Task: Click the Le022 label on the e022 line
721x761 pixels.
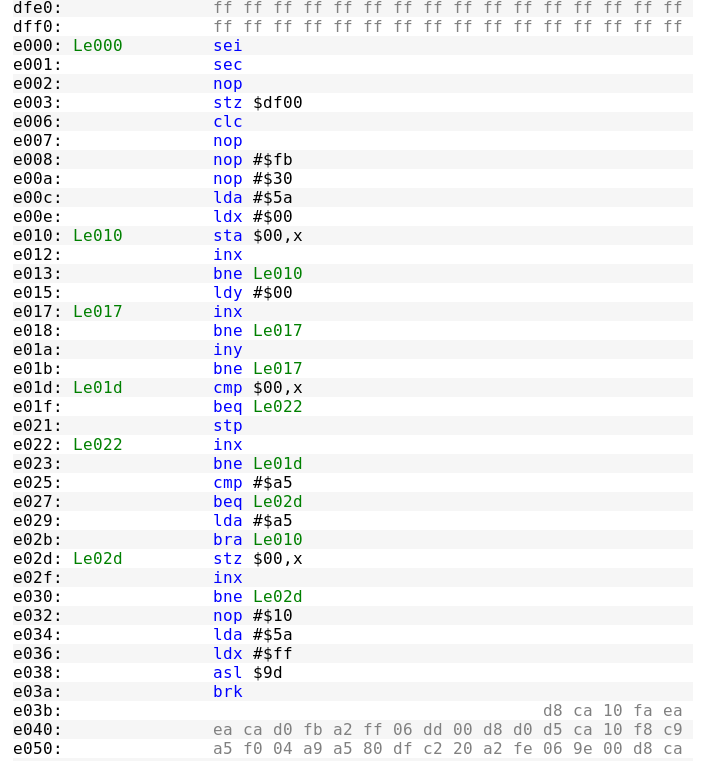Action: 97,444
